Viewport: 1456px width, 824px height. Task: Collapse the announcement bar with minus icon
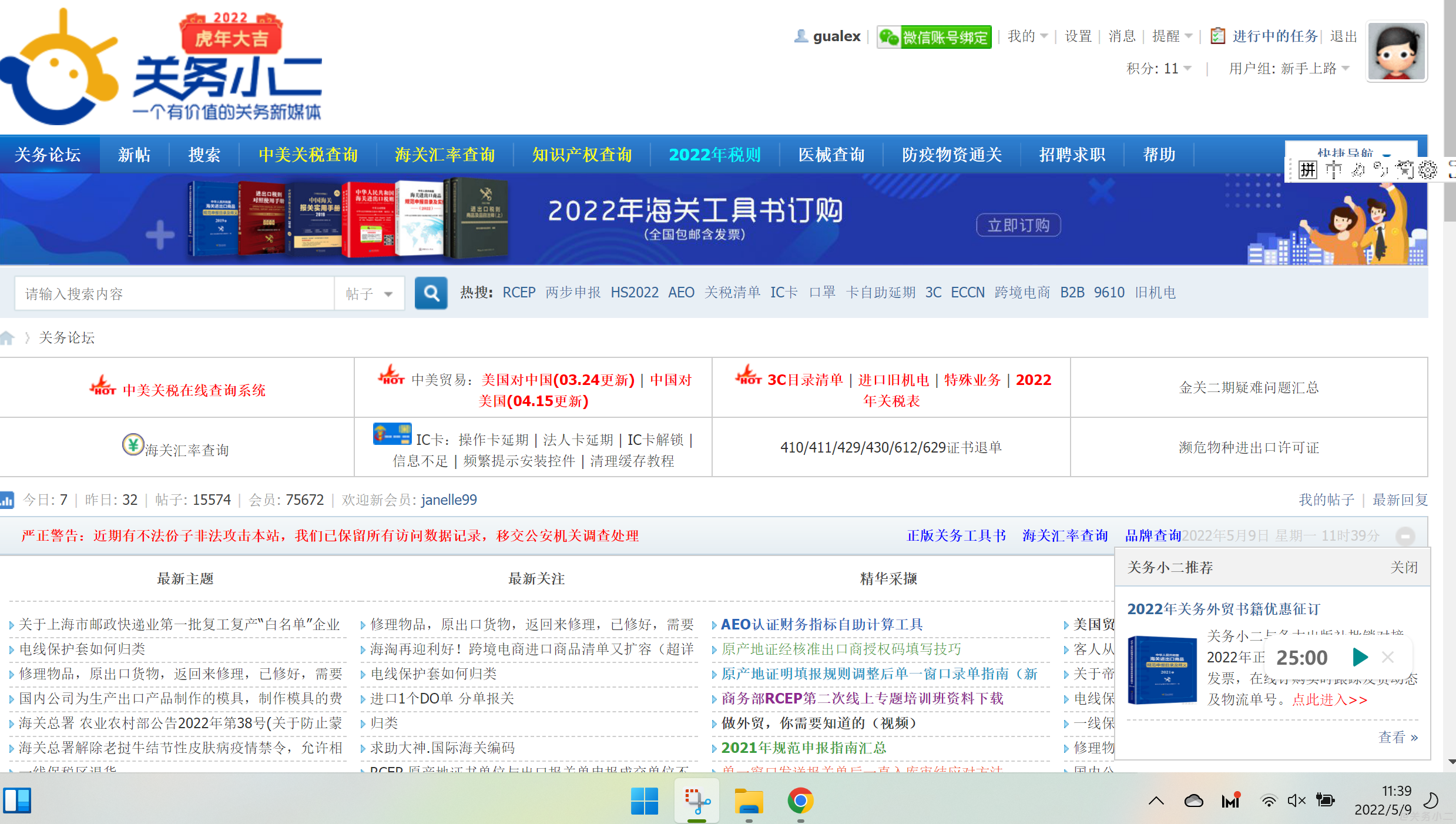tap(1405, 535)
